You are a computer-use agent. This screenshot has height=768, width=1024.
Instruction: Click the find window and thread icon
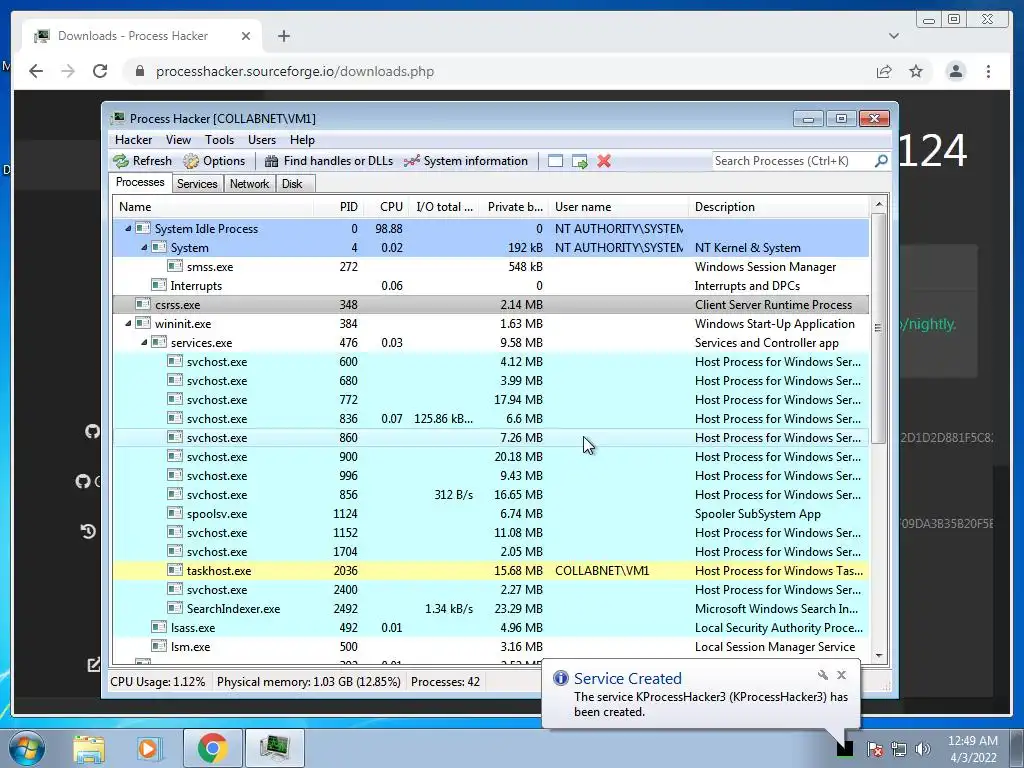tap(579, 161)
